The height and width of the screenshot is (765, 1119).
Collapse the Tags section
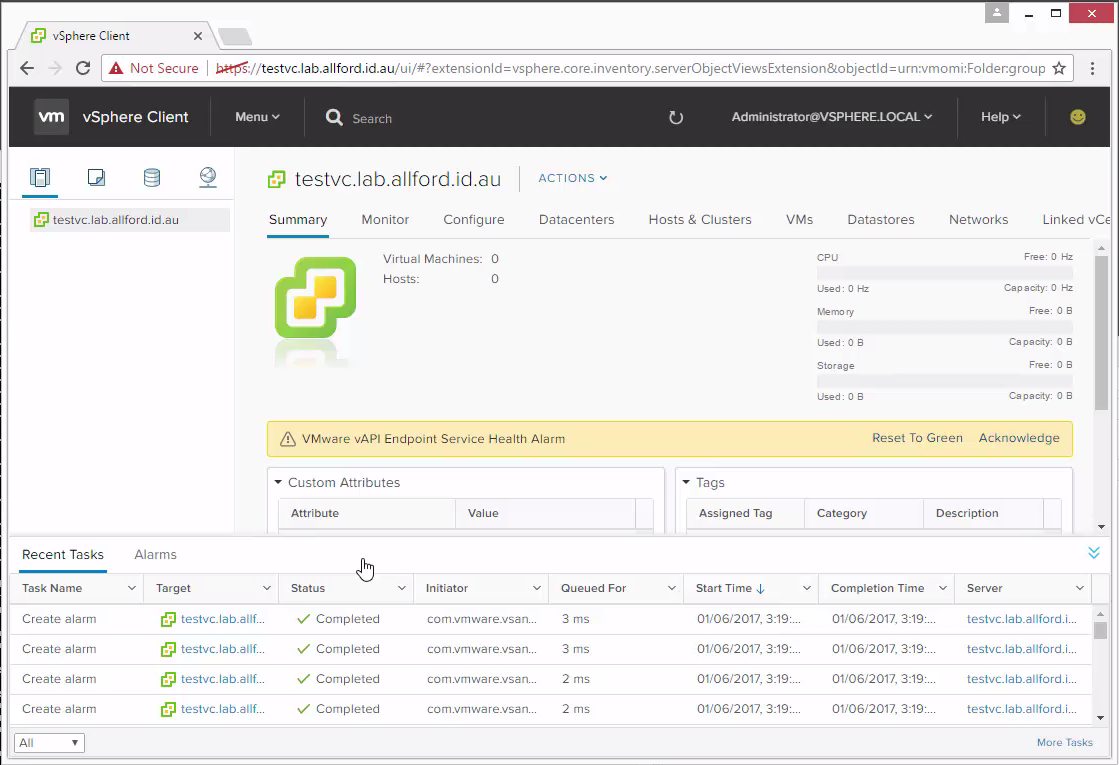[x=687, y=482]
